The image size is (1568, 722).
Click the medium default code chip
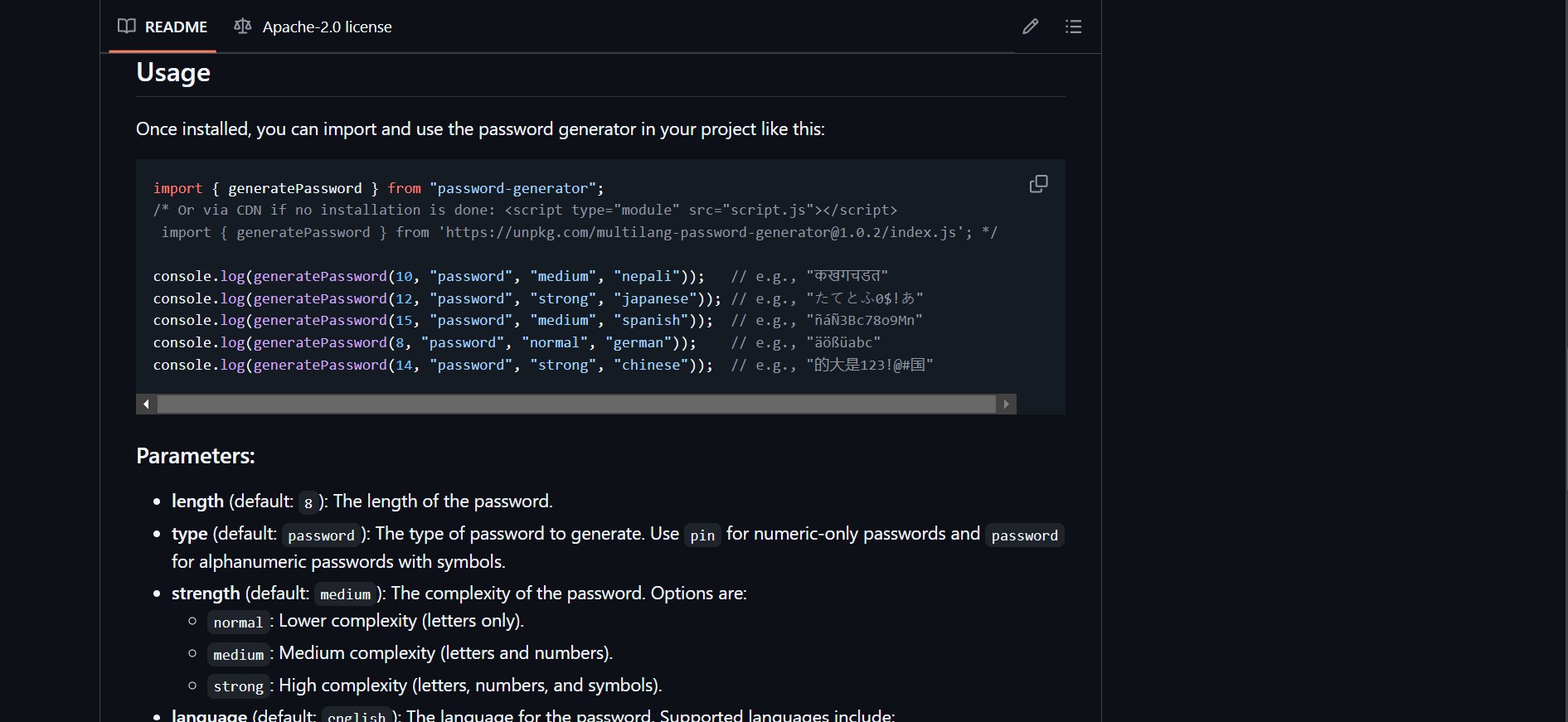[345, 594]
